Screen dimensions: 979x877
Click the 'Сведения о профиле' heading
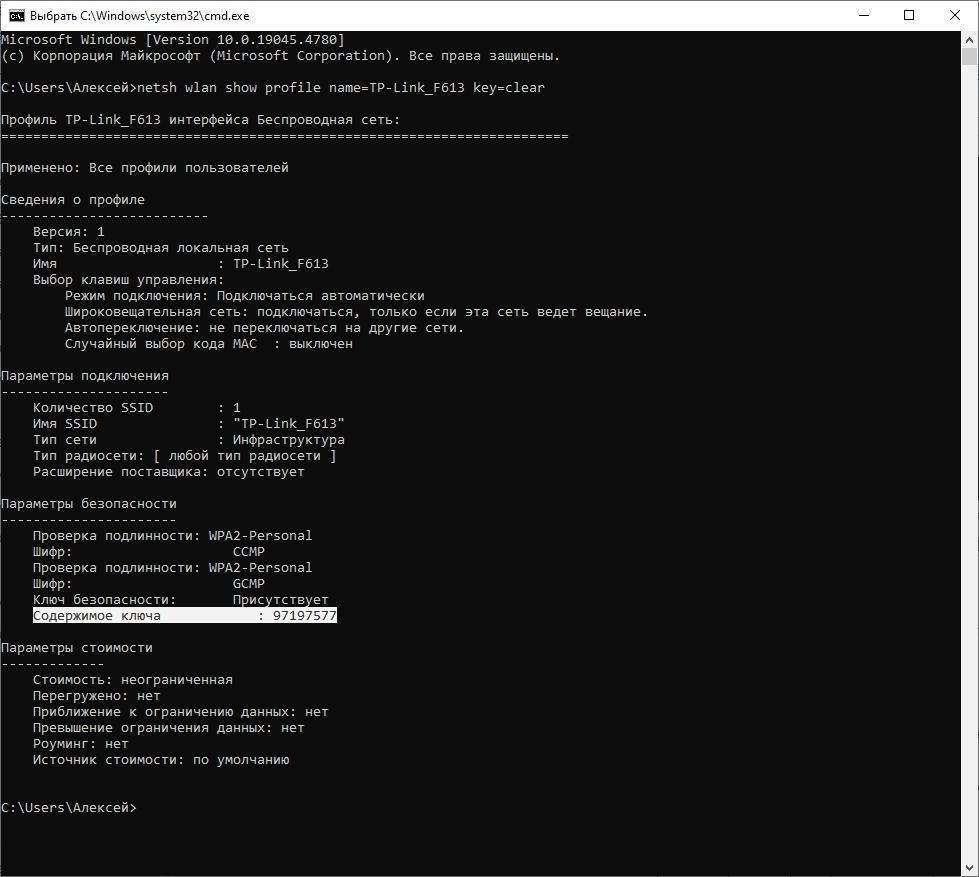[73, 200]
